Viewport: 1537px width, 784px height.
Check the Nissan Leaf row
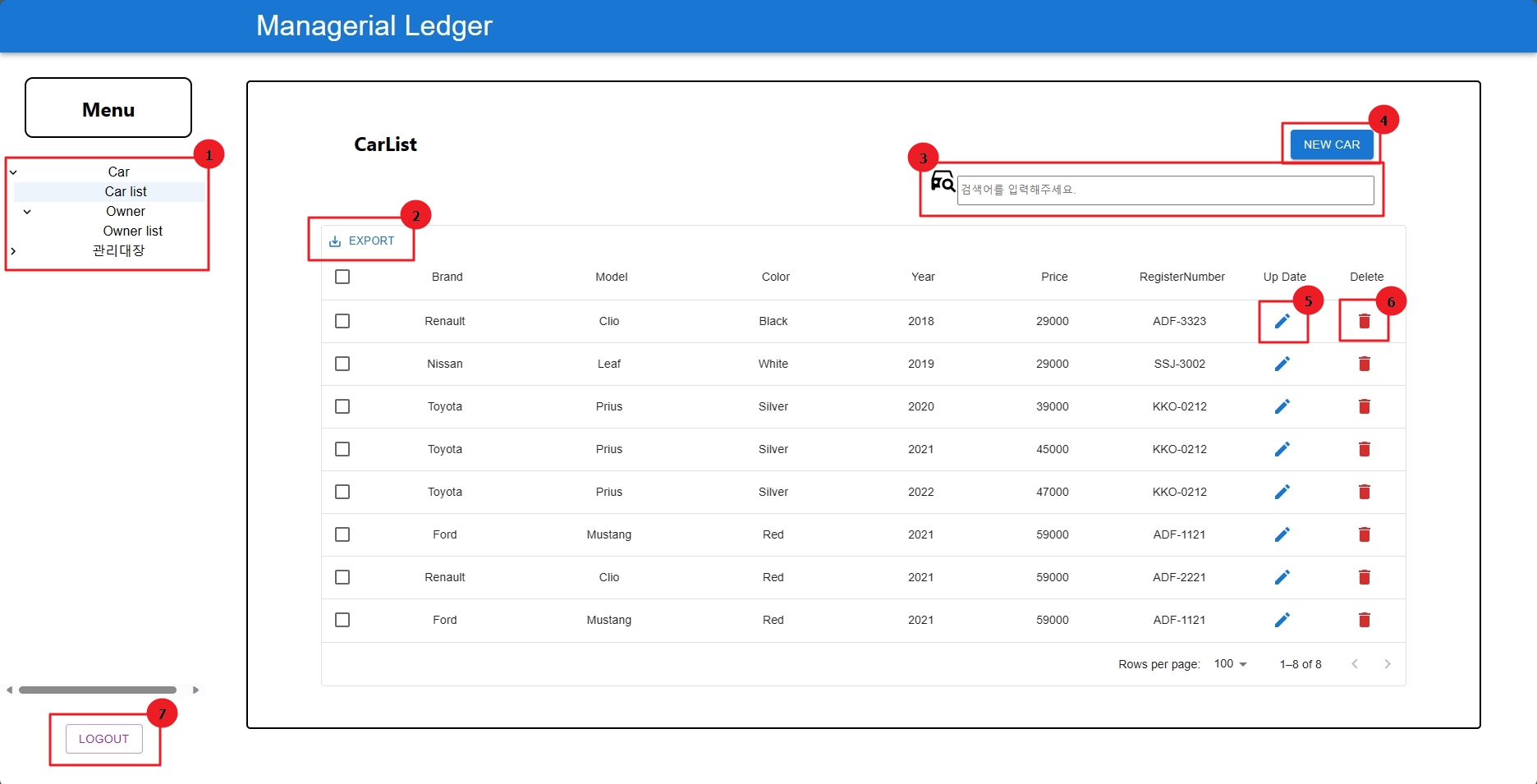(x=342, y=364)
